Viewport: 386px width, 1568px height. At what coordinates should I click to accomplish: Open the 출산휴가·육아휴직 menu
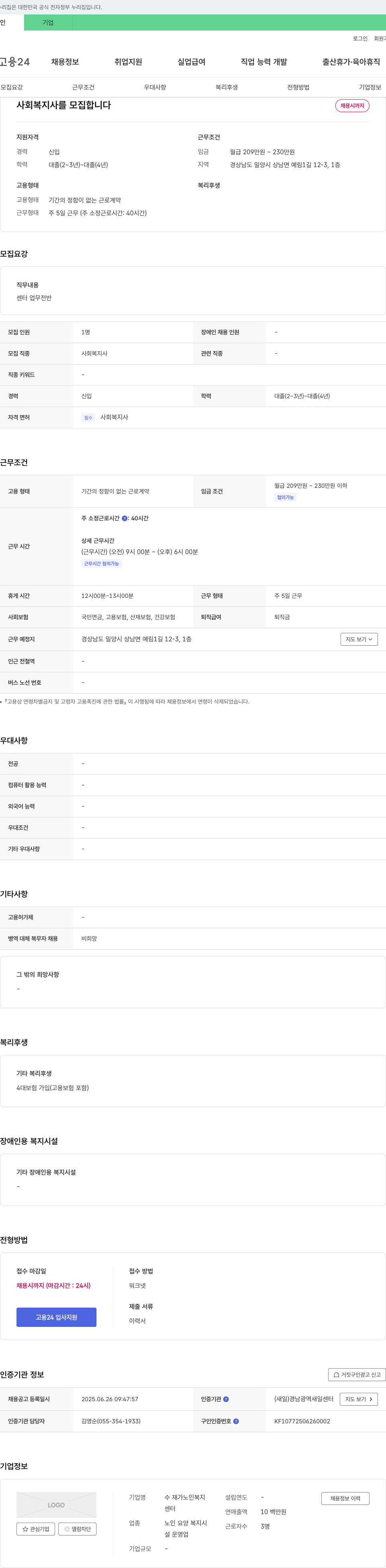351,62
